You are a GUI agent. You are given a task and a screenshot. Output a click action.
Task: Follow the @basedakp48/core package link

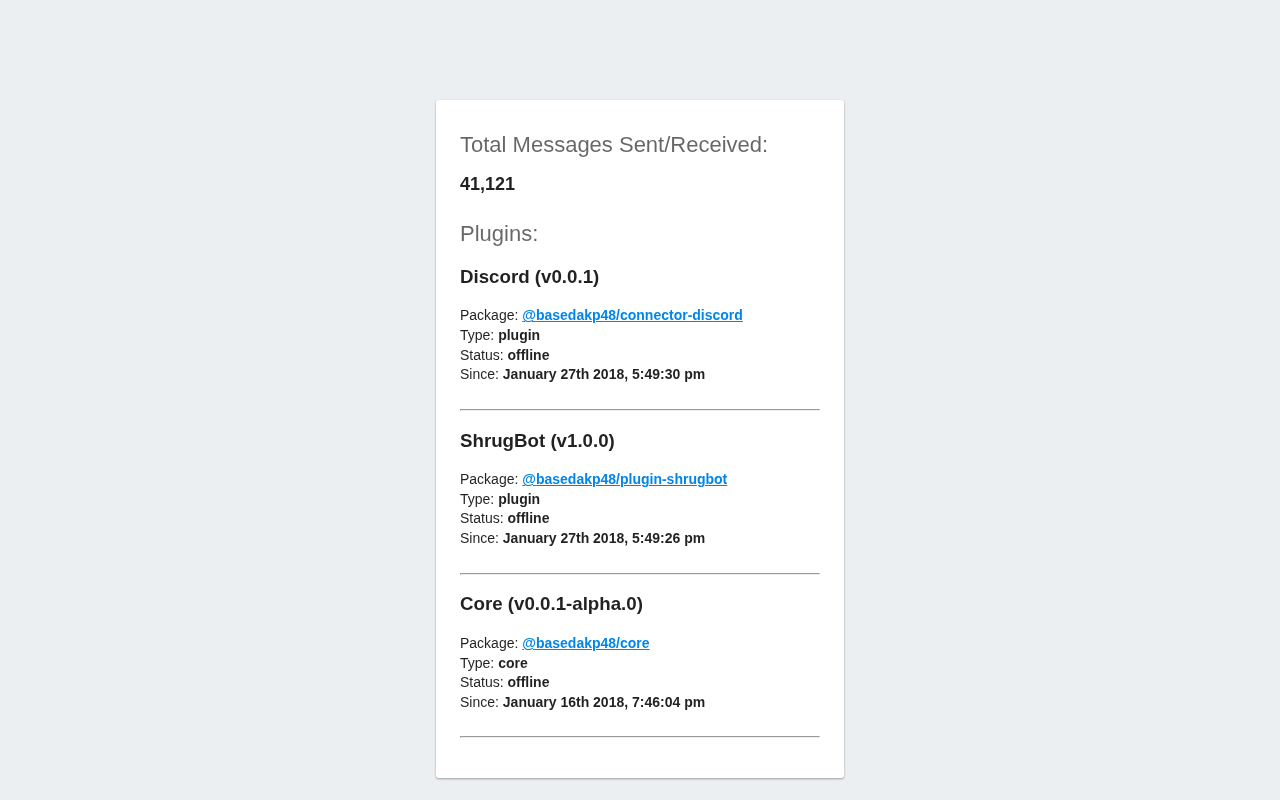click(585, 643)
